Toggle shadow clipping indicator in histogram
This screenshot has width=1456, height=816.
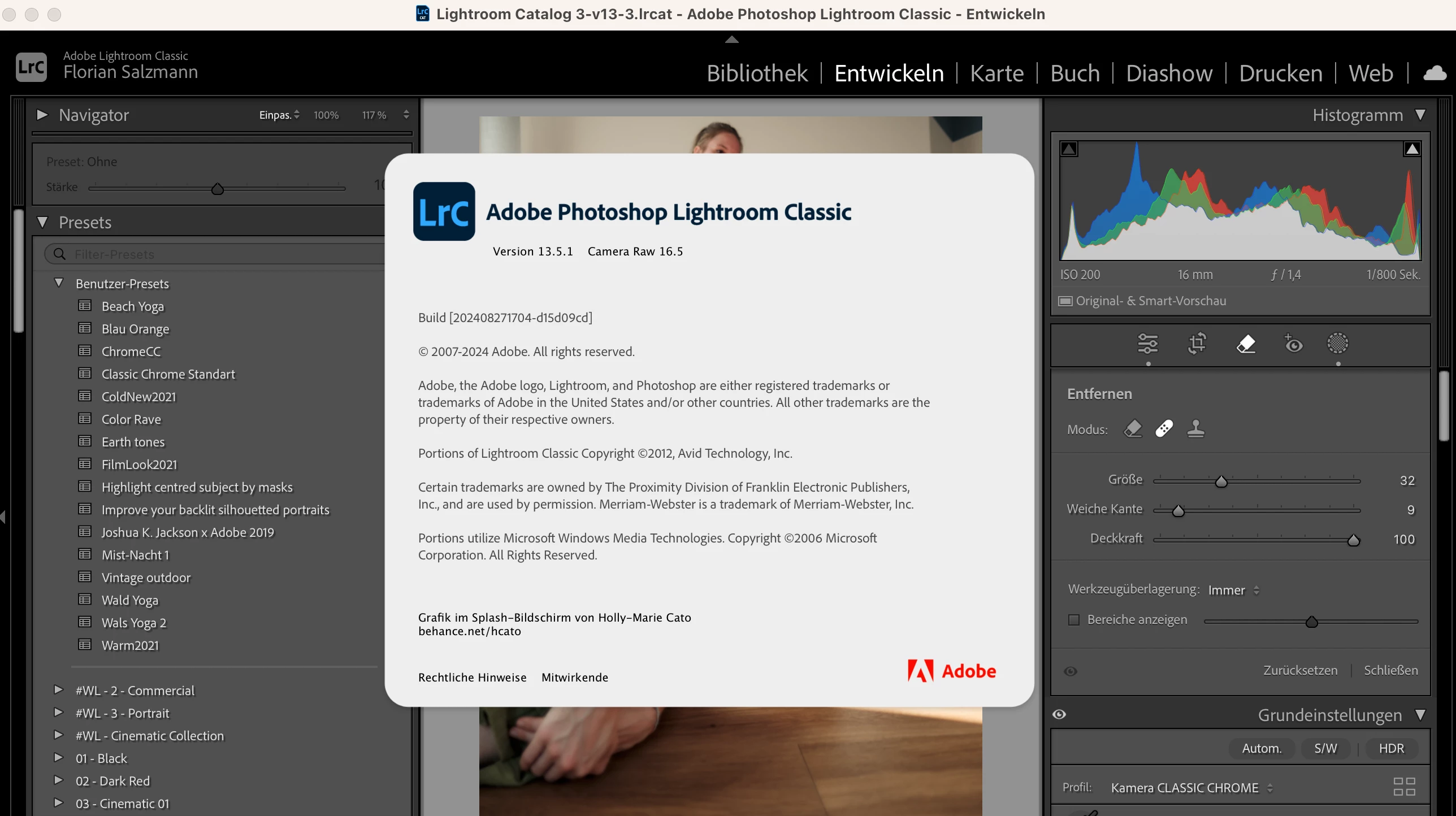pos(1069,149)
